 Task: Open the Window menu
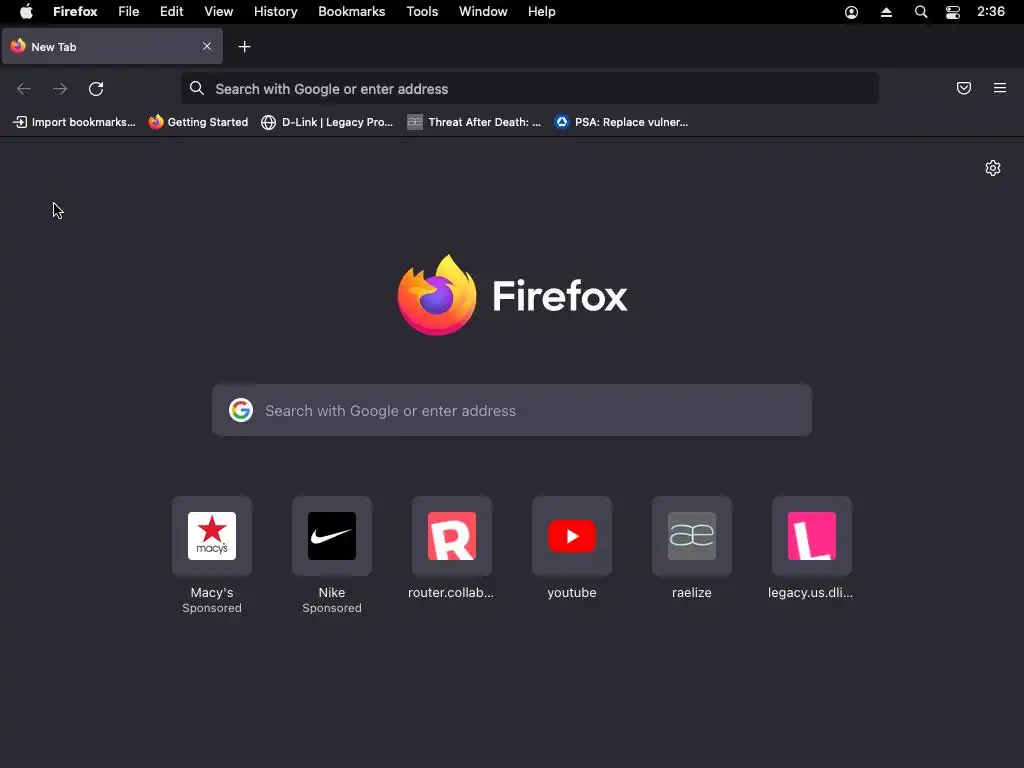click(483, 12)
